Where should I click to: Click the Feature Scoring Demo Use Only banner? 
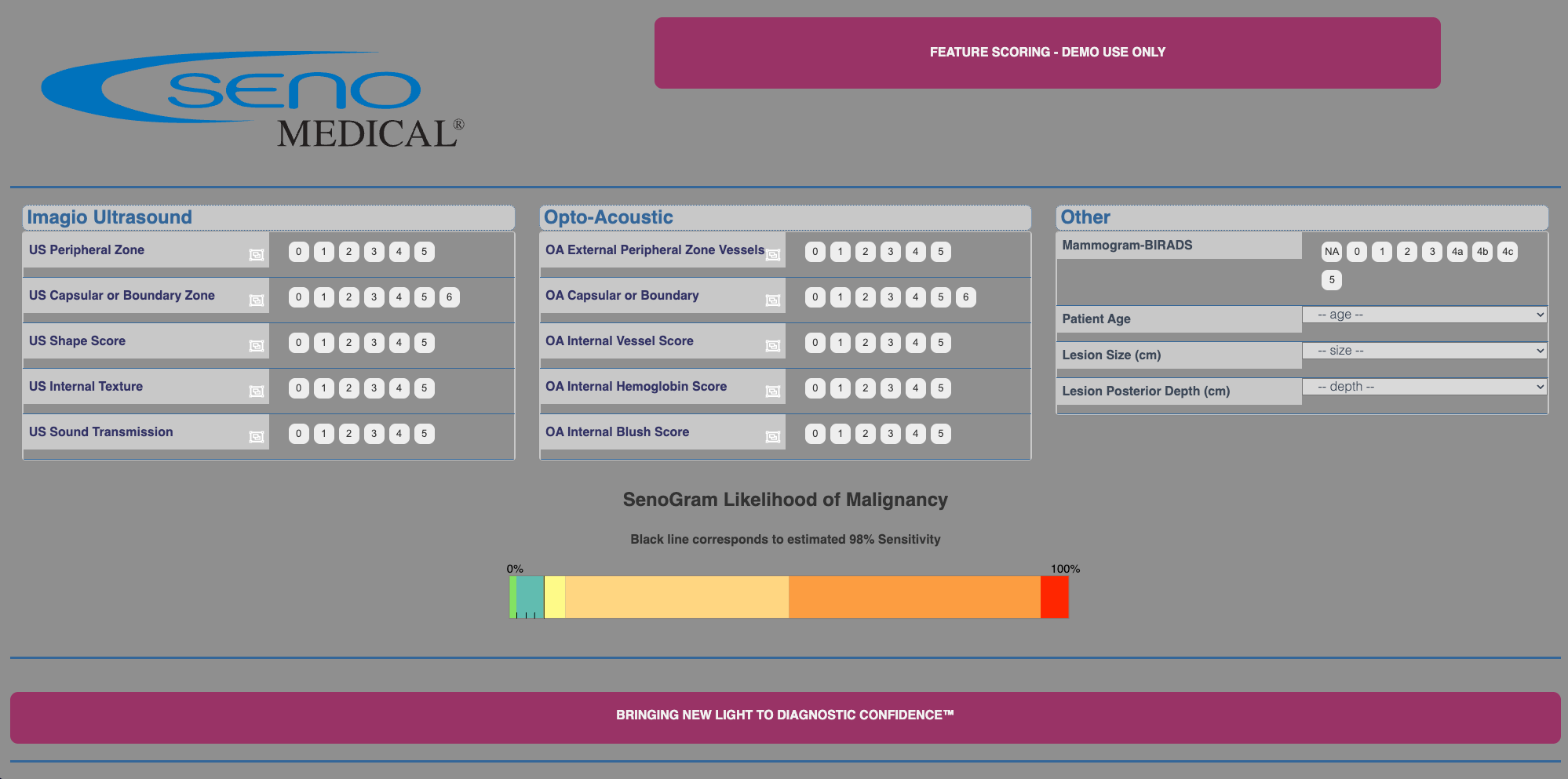[1047, 53]
